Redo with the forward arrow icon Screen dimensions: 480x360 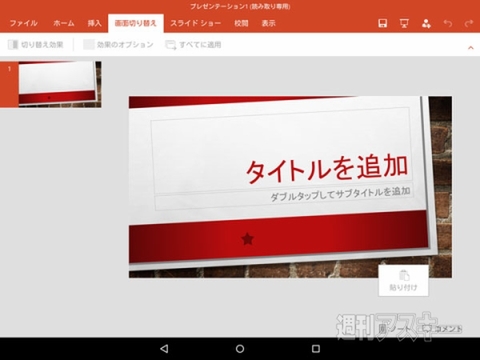(469, 23)
